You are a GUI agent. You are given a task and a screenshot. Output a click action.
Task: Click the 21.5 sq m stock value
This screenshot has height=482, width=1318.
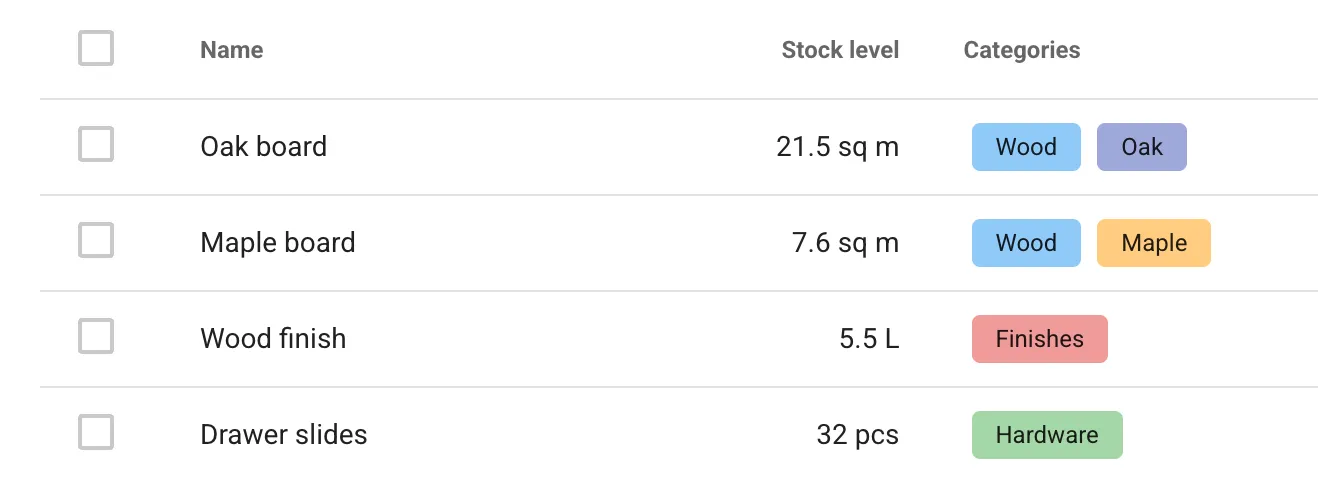click(x=838, y=147)
